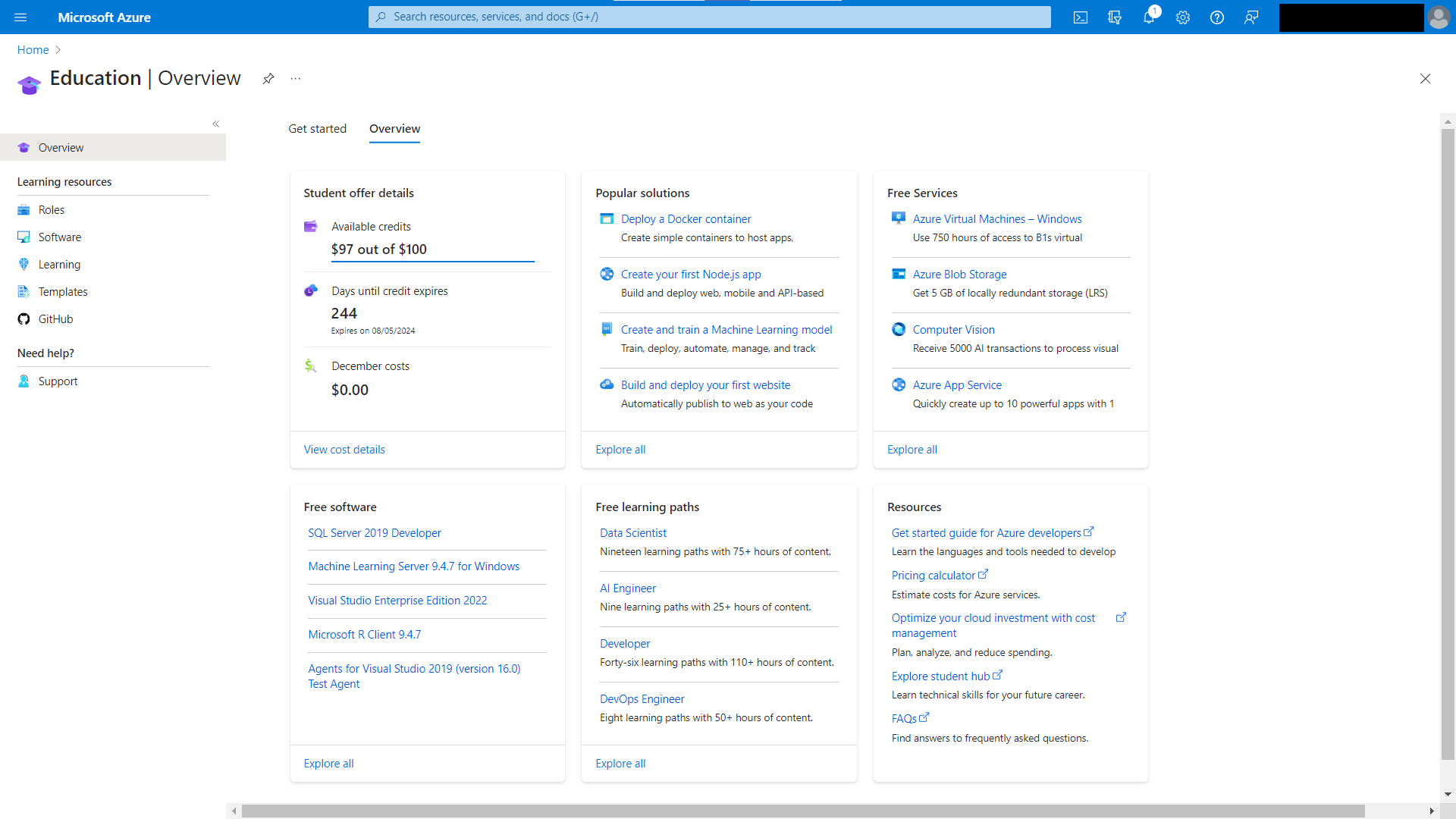1456x819 pixels.
Task: Close the Education blade
Action: pos(1426,79)
